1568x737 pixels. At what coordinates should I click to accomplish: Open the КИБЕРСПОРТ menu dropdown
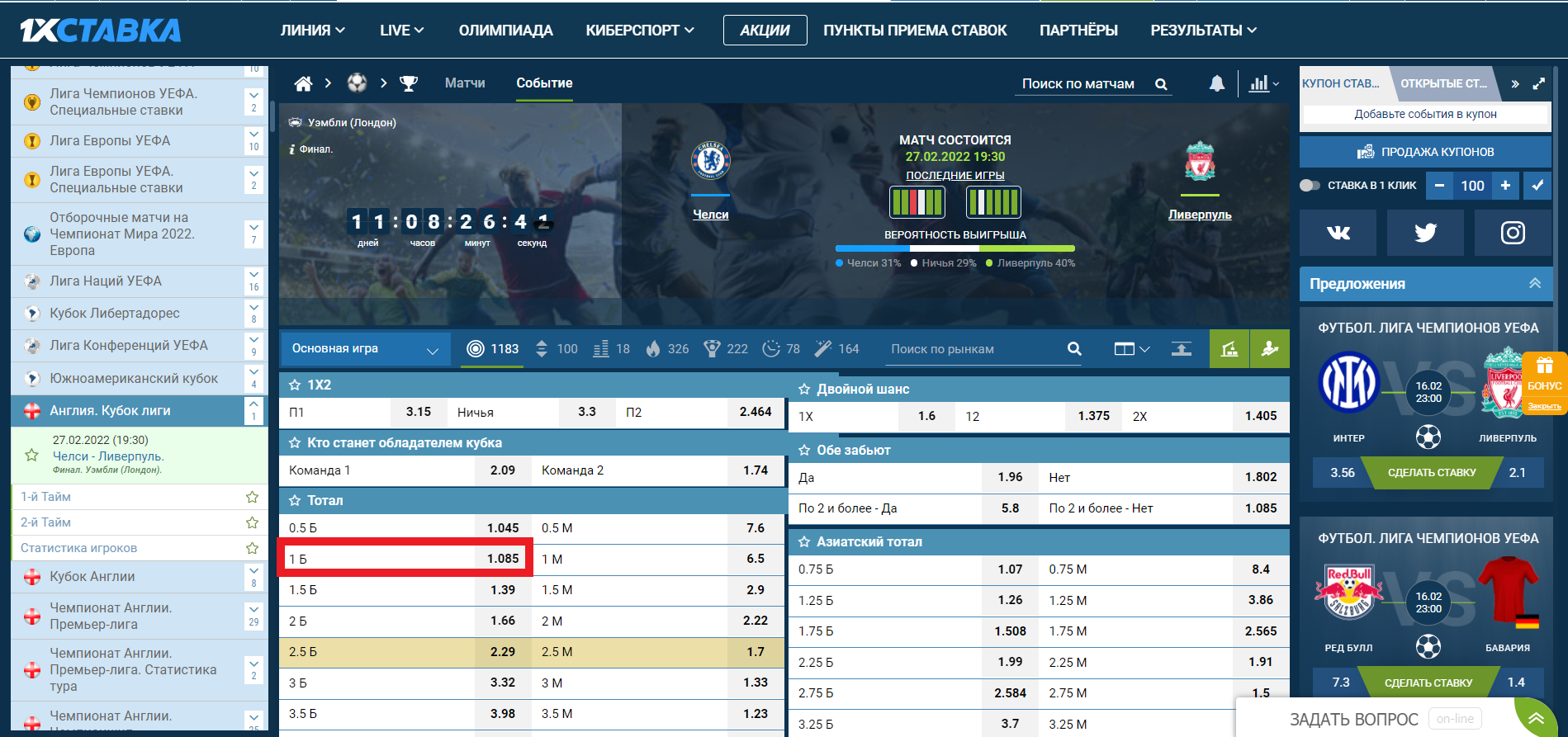pyautogui.click(x=640, y=31)
